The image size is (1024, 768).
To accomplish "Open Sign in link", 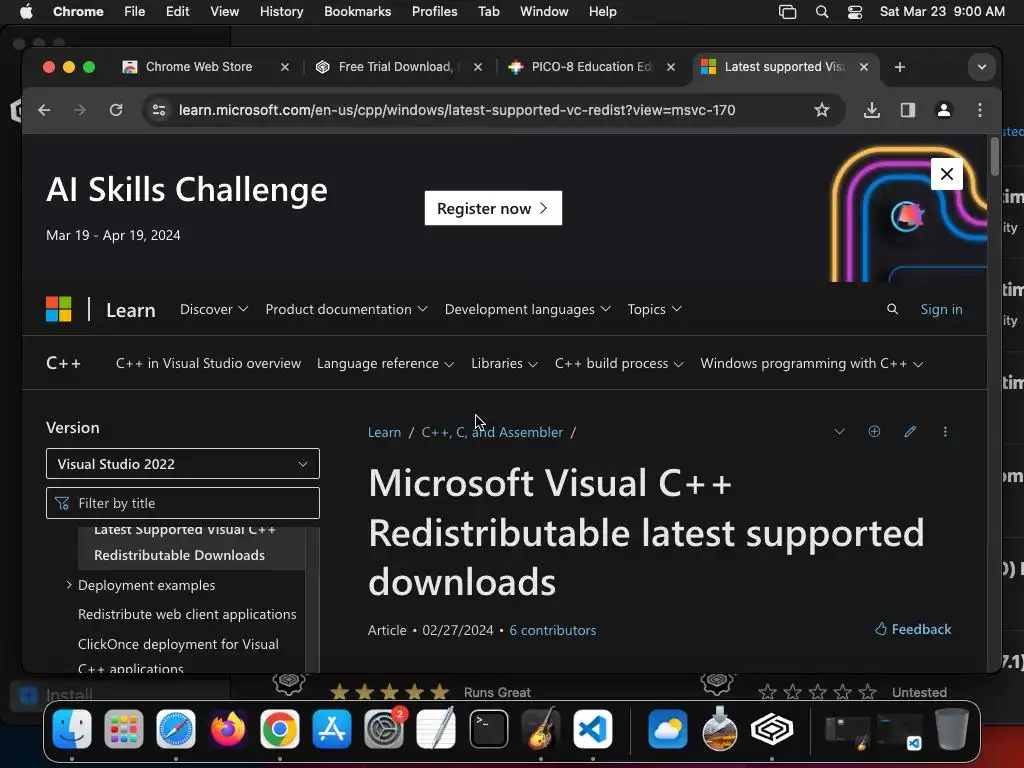I will [941, 309].
